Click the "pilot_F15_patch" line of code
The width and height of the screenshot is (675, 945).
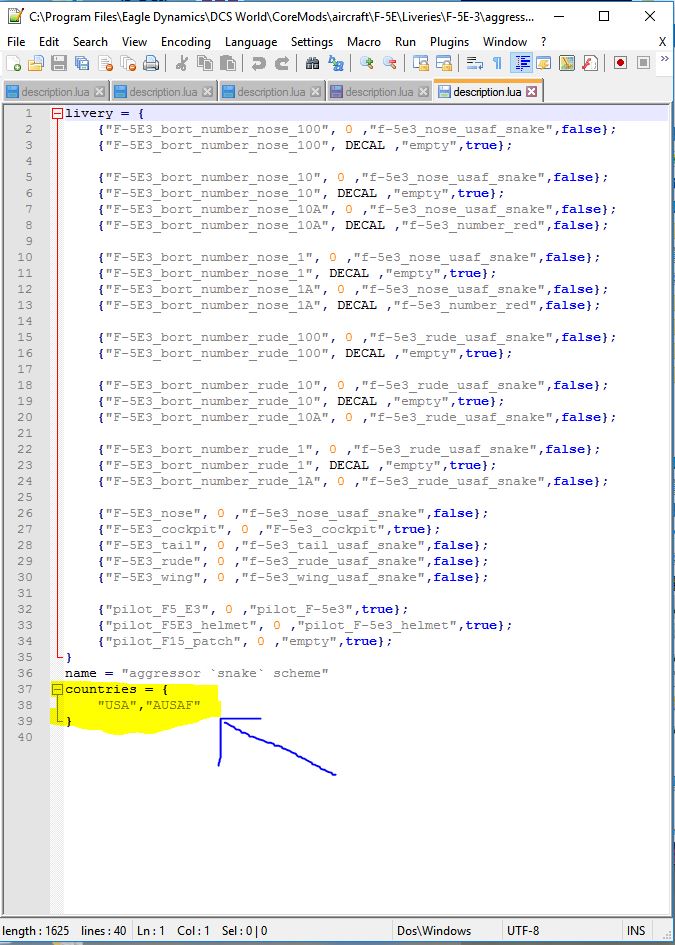245,641
